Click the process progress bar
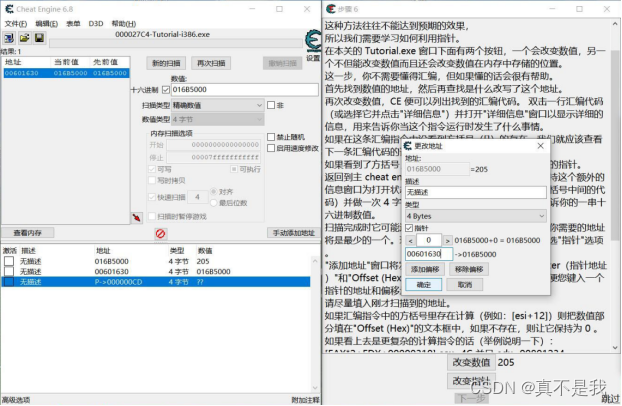Viewport: 622px width, 406px height. 176,43
